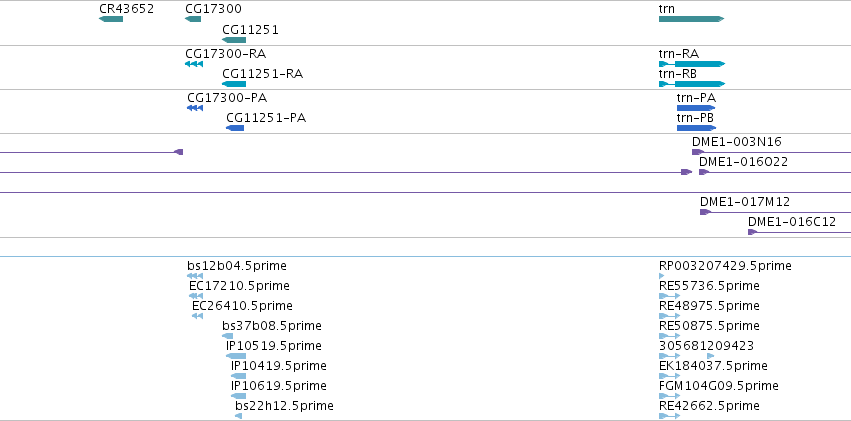Click the 305681209423 EST label
The image size is (851, 421).
[706, 346]
